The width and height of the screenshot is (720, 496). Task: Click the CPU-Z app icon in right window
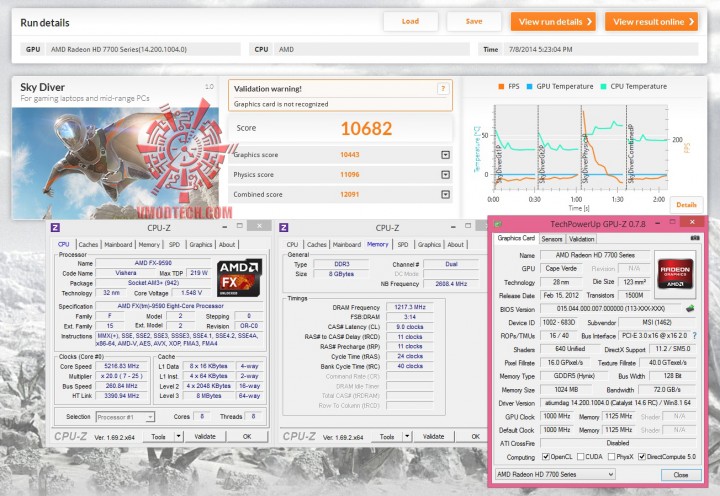pyautogui.click(x=284, y=227)
